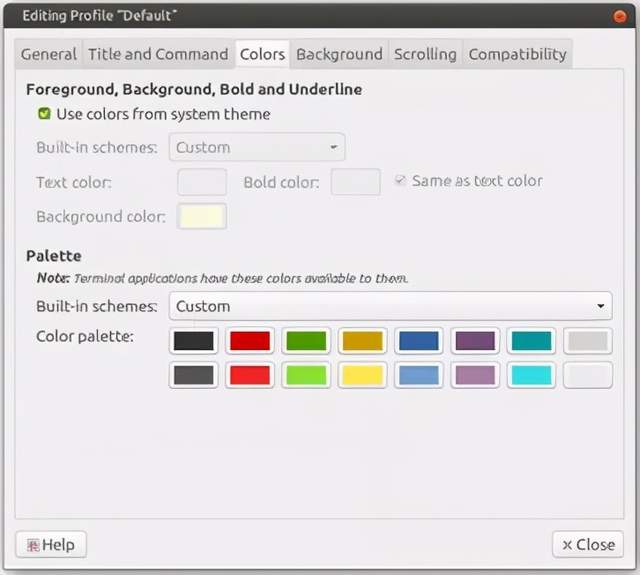Click the Text color swatch
This screenshot has height=575, width=640.
pos(202,182)
